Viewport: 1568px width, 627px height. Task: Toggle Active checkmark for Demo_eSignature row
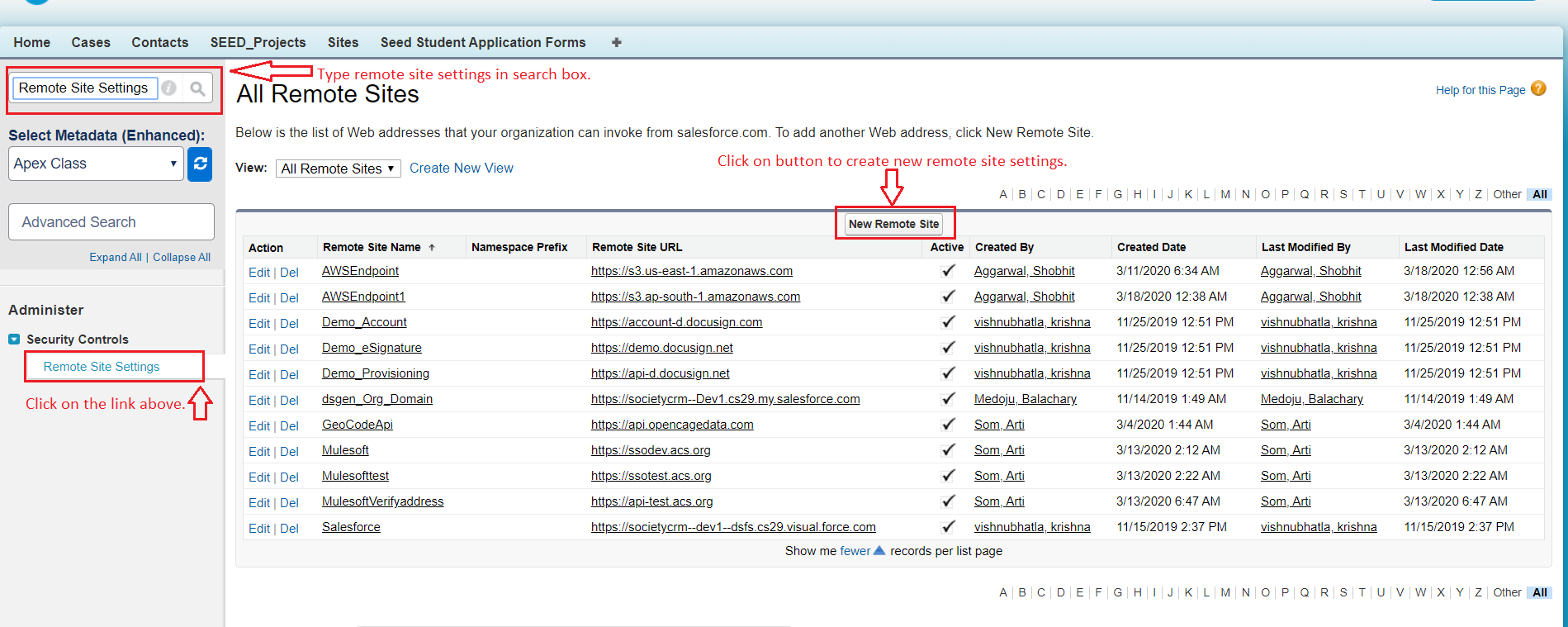click(x=948, y=347)
